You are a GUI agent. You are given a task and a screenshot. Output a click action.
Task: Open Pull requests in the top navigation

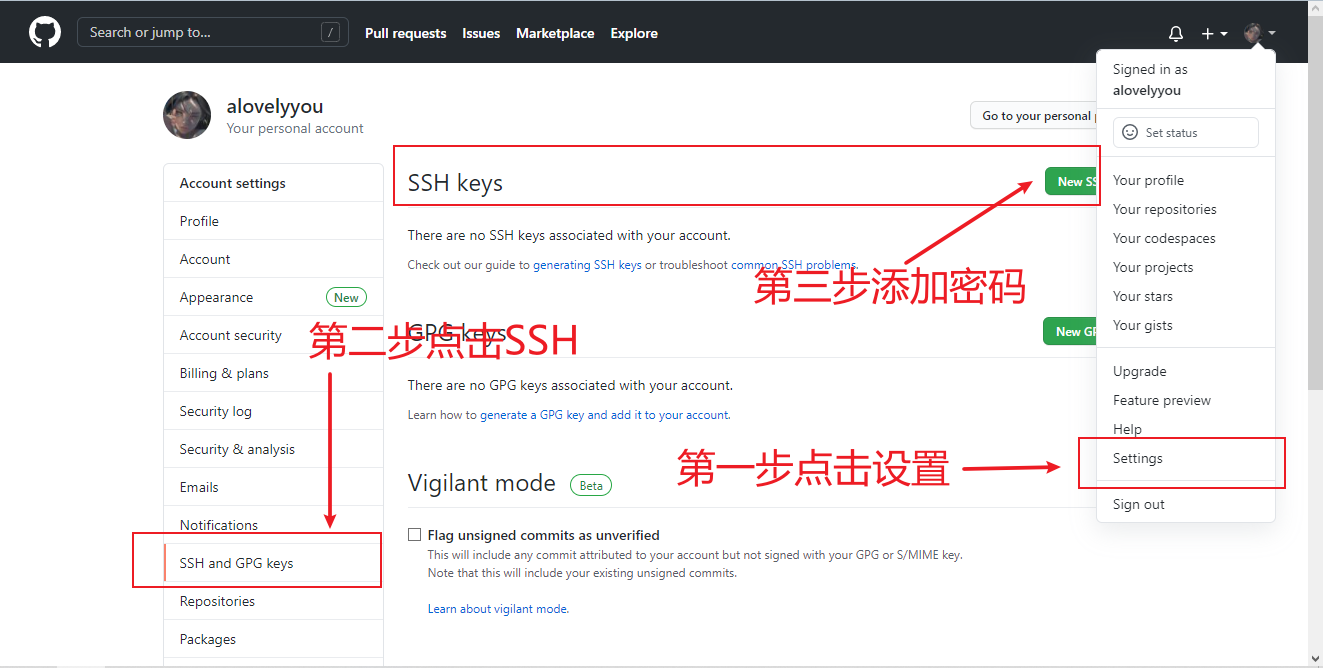[x=406, y=33]
